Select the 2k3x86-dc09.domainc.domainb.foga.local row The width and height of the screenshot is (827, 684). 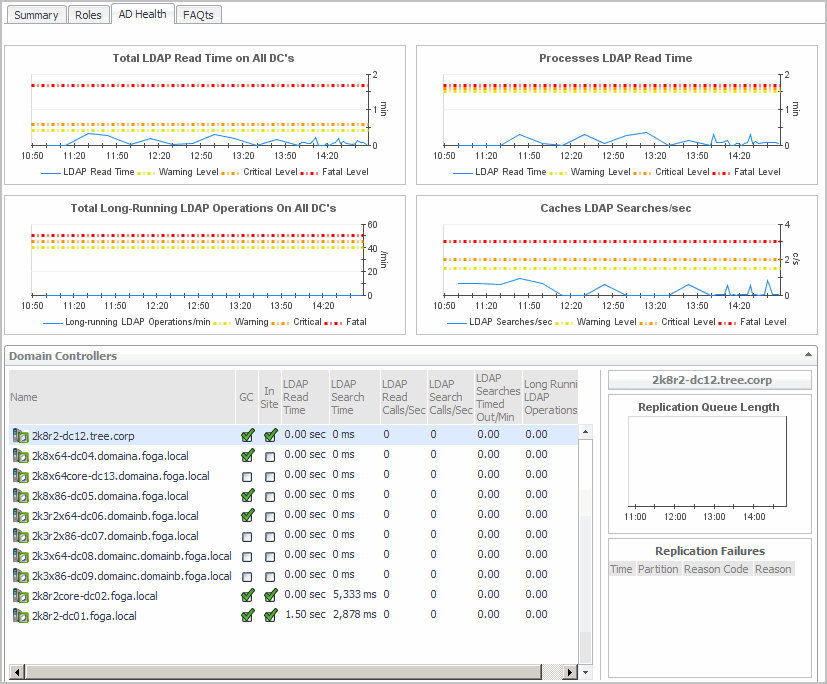(130, 576)
